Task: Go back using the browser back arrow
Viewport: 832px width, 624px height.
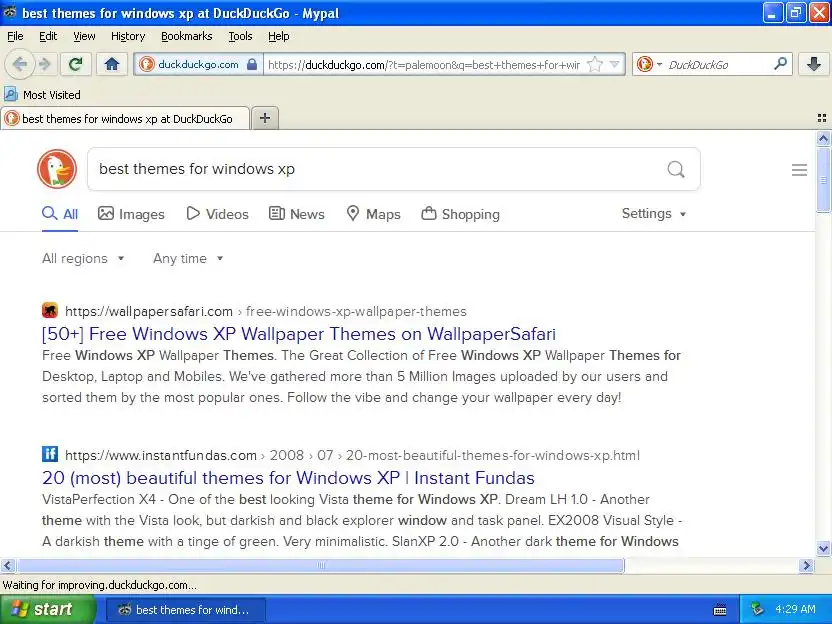Action: coord(19,65)
